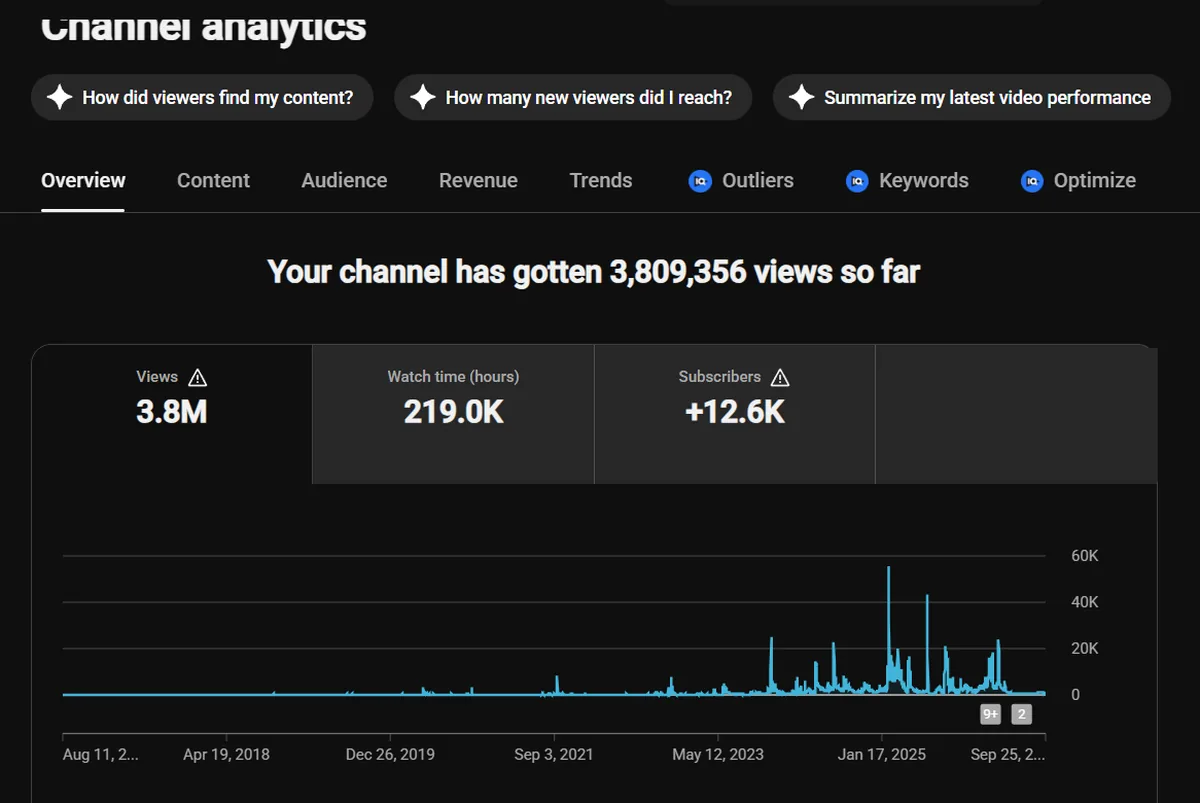Ask "How many new viewers did I reach?"
Image resolution: width=1200 pixels, height=803 pixels.
click(x=573, y=97)
